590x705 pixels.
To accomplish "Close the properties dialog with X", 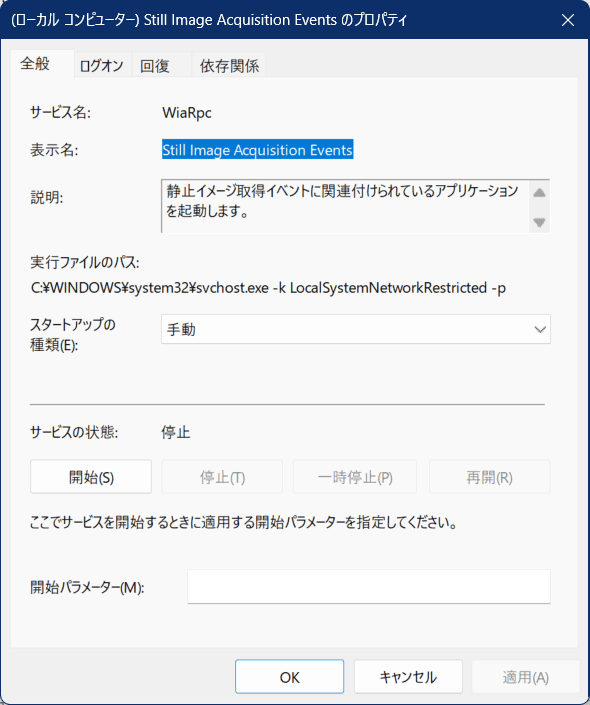I will [x=568, y=20].
